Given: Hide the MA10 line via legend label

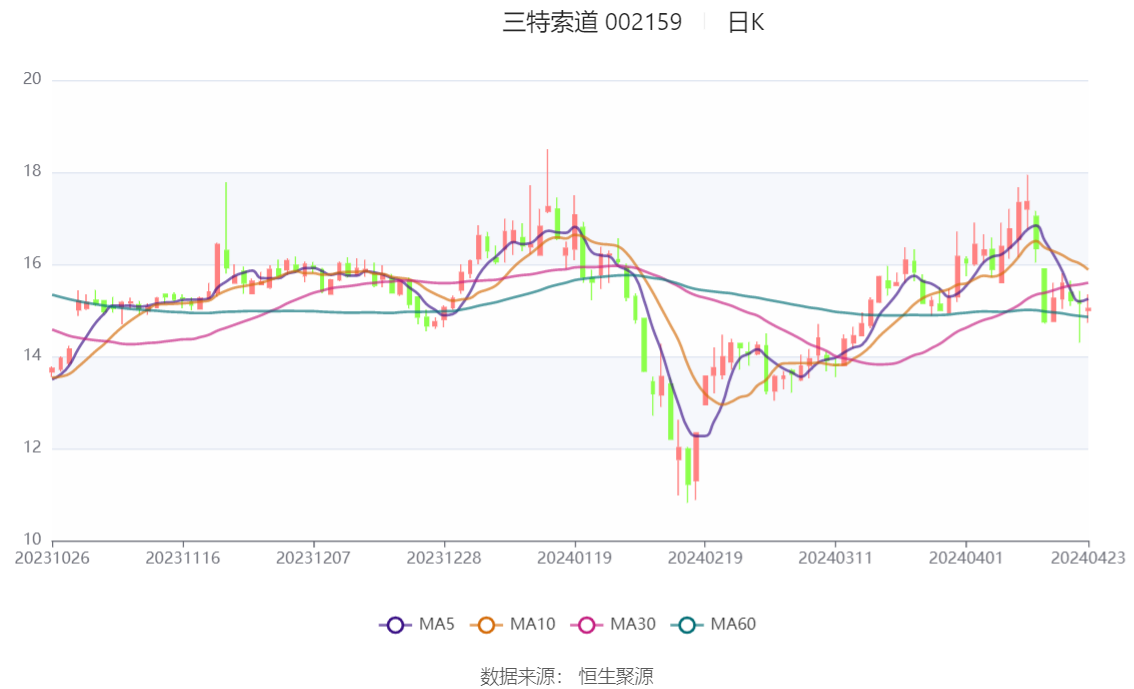Looking at the screenshot, I should point(532,624).
